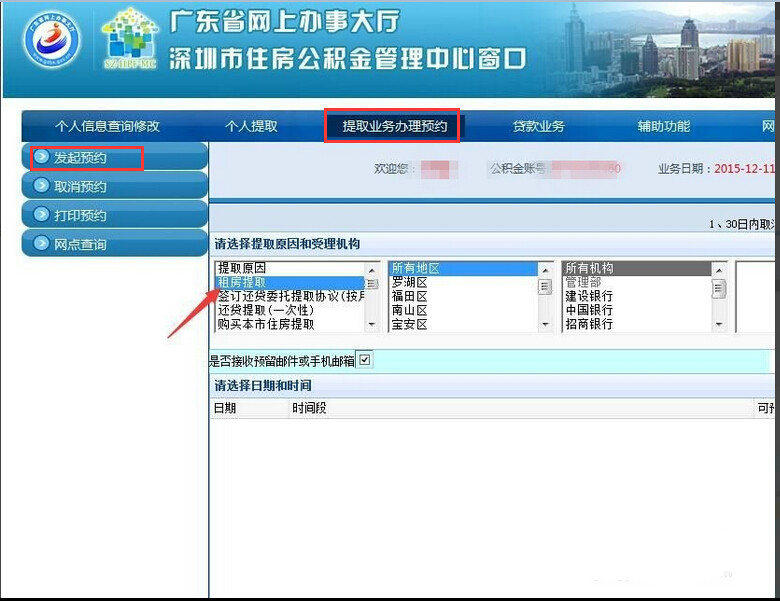Image resolution: width=780 pixels, height=601 pixels.
Task: Select 所有地区 in the district list
Action: pos(464,268)
